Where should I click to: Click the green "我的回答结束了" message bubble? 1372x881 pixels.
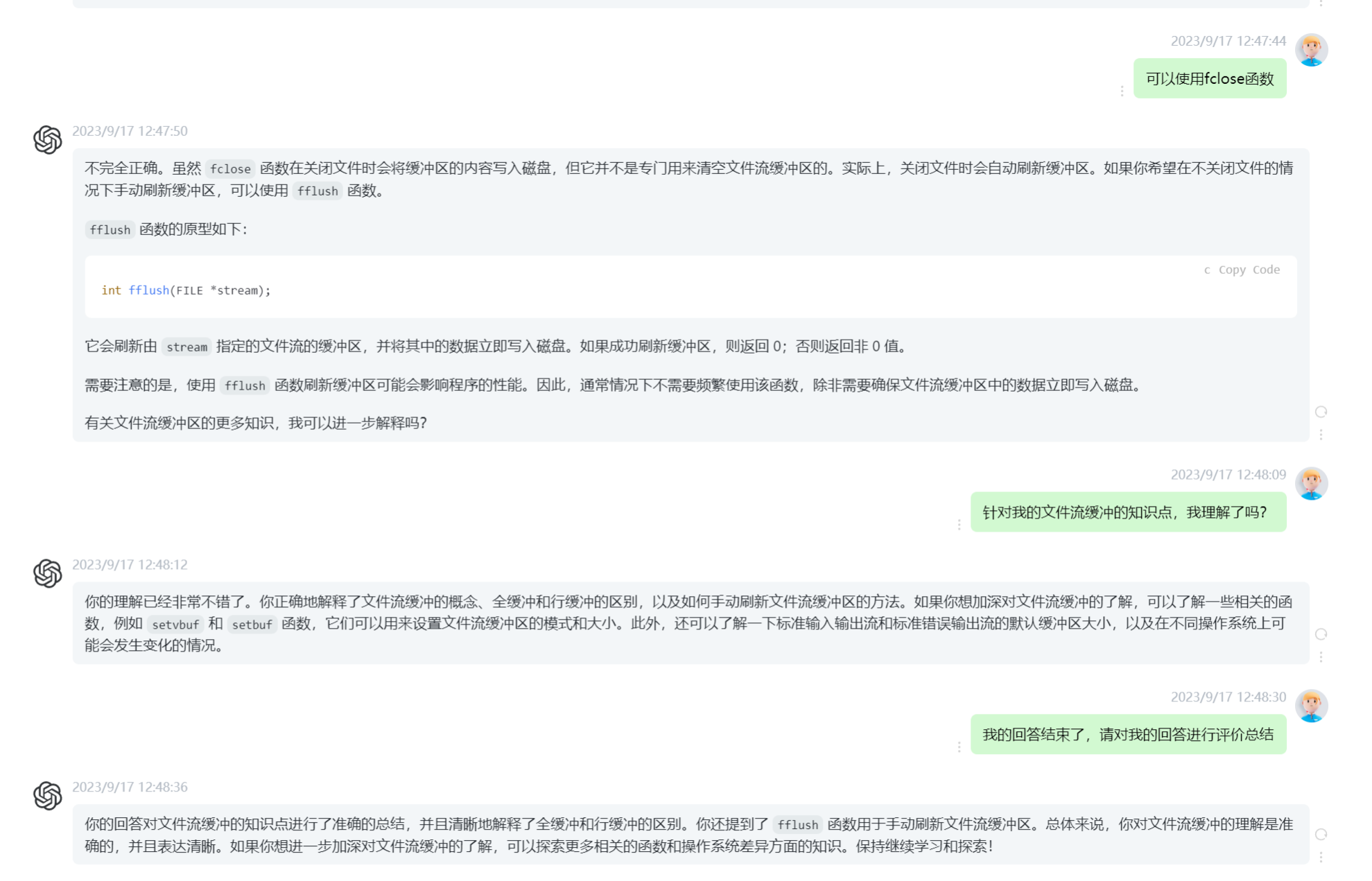[x=1127, y=735]
